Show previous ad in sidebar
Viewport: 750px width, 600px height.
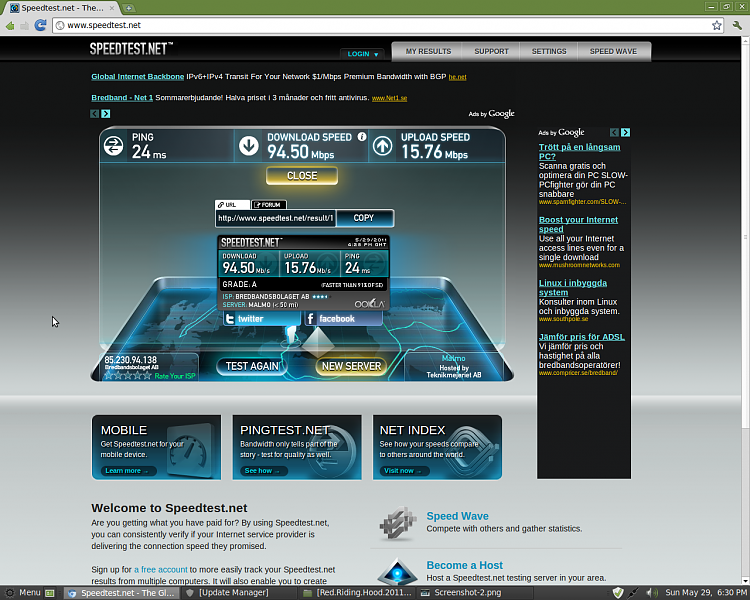click(614, 132)
